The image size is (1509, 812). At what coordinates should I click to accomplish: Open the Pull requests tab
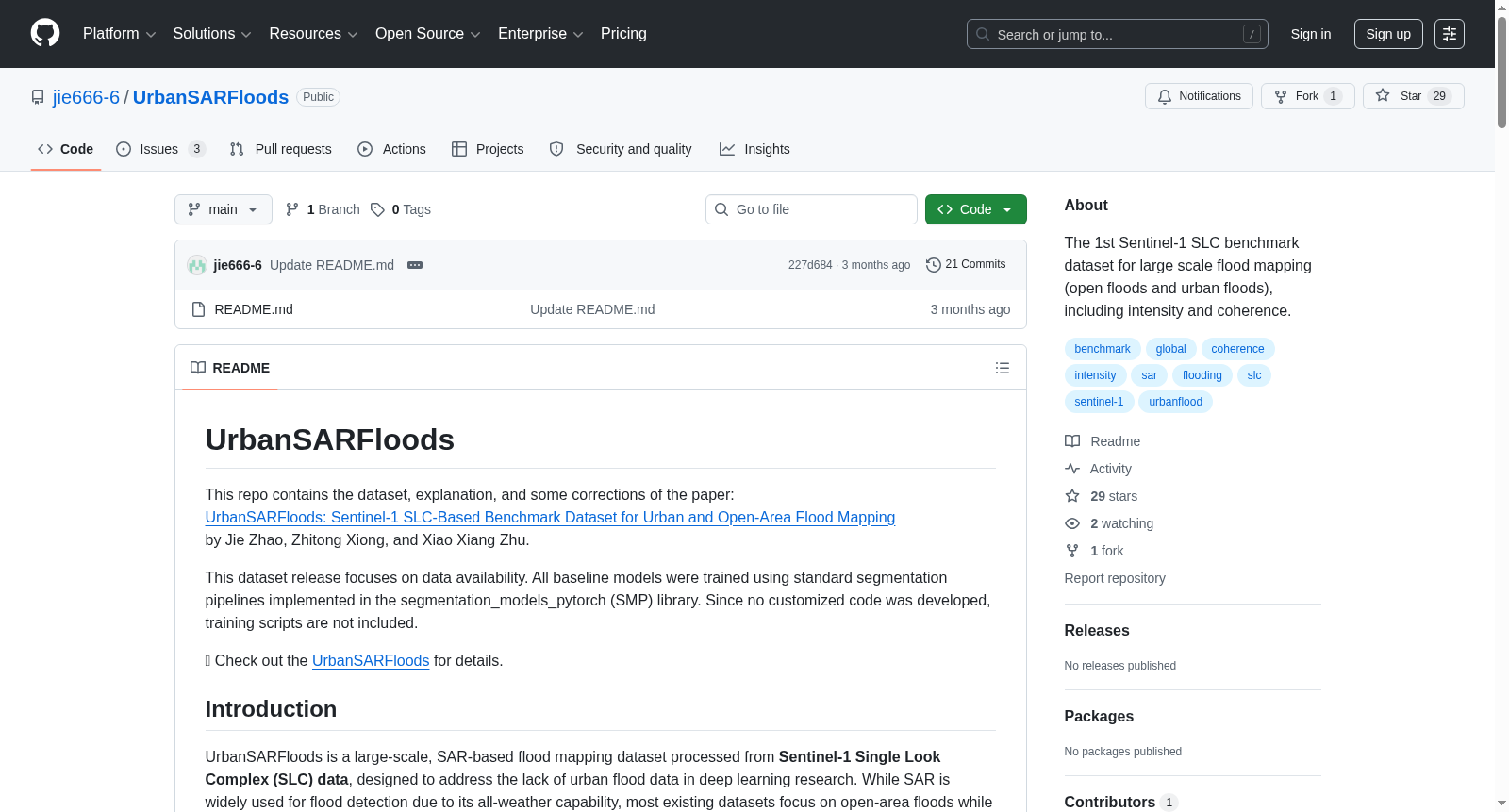point(281,149)
